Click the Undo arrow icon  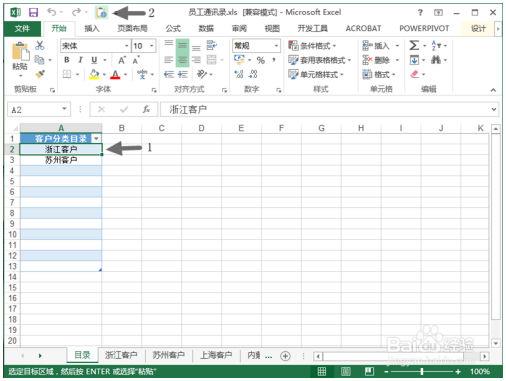click(x=52, y=12)
